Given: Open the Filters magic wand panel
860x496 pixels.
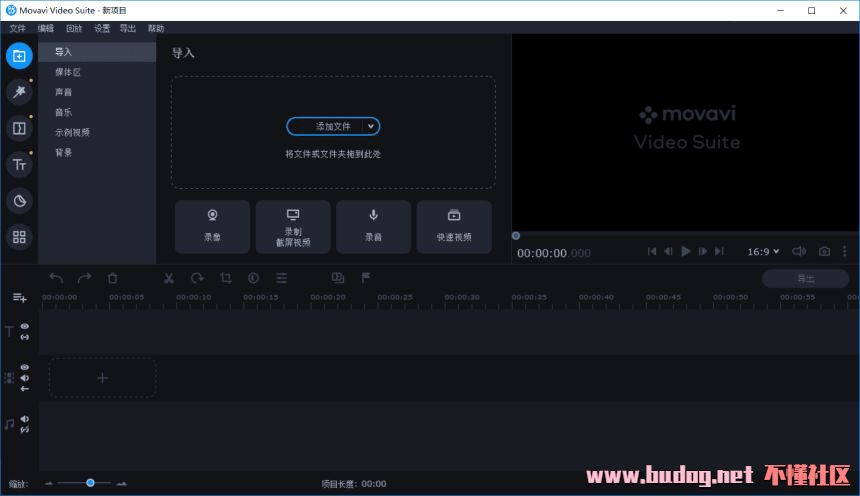Looking at the screenshot, I should point(19,92).
